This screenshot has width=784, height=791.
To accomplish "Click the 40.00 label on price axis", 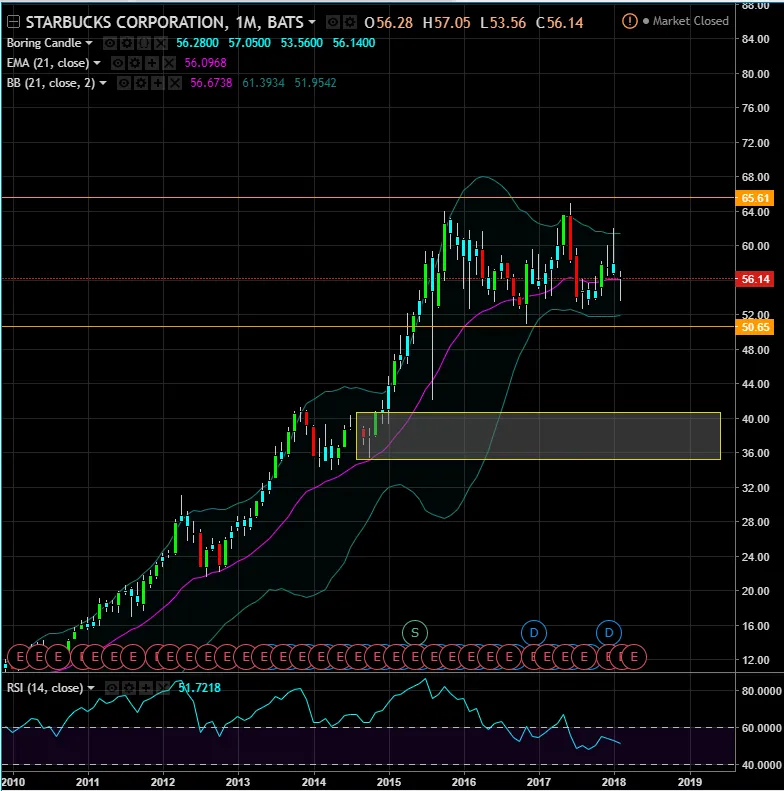I will pyautogui.click(x=755, y=419).
